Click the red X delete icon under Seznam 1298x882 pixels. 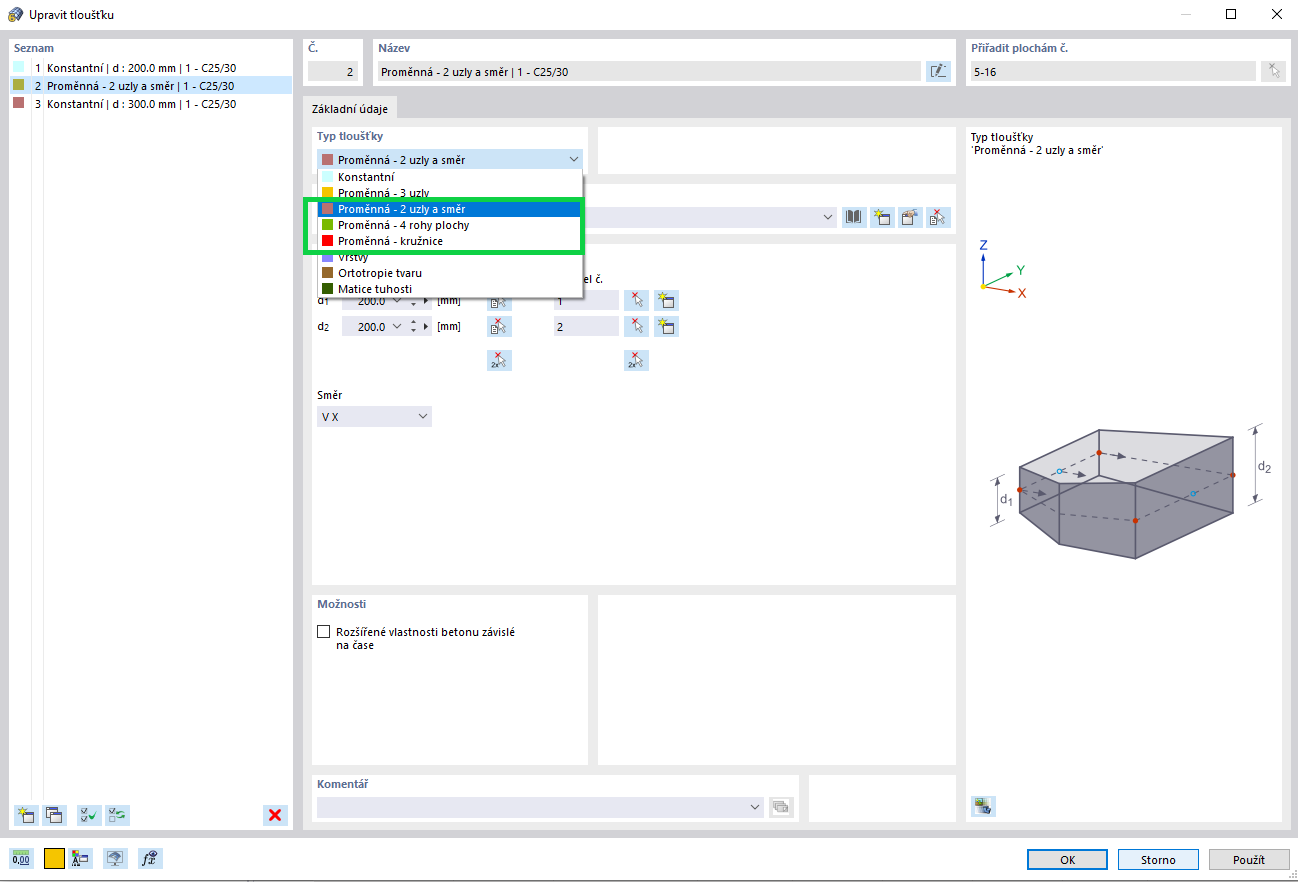275,815
